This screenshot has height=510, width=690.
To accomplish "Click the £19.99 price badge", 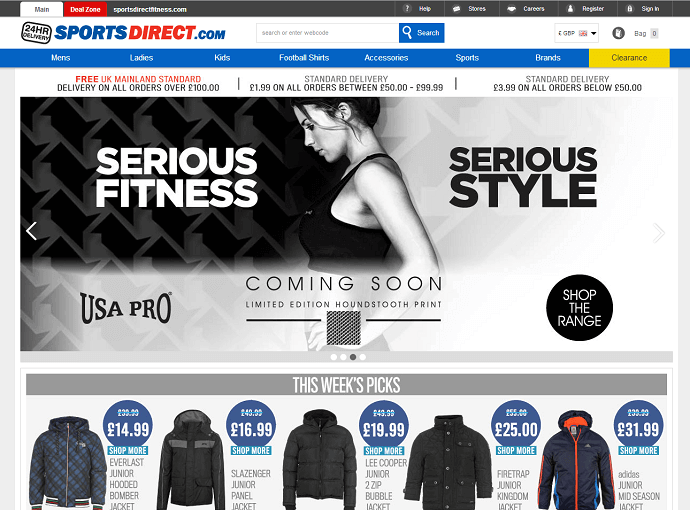I will coord(384,425).
